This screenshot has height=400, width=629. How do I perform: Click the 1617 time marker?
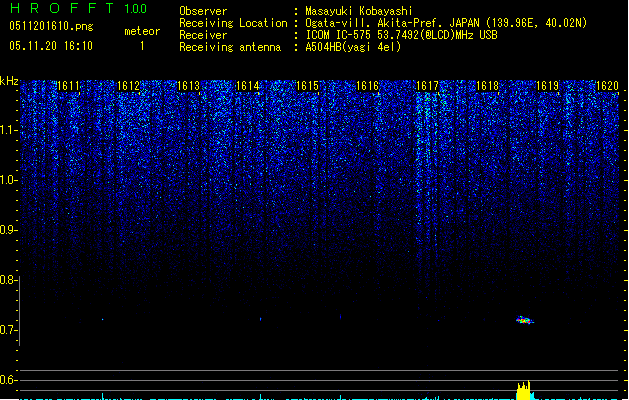pyautogui.click(x=427, y=86)
